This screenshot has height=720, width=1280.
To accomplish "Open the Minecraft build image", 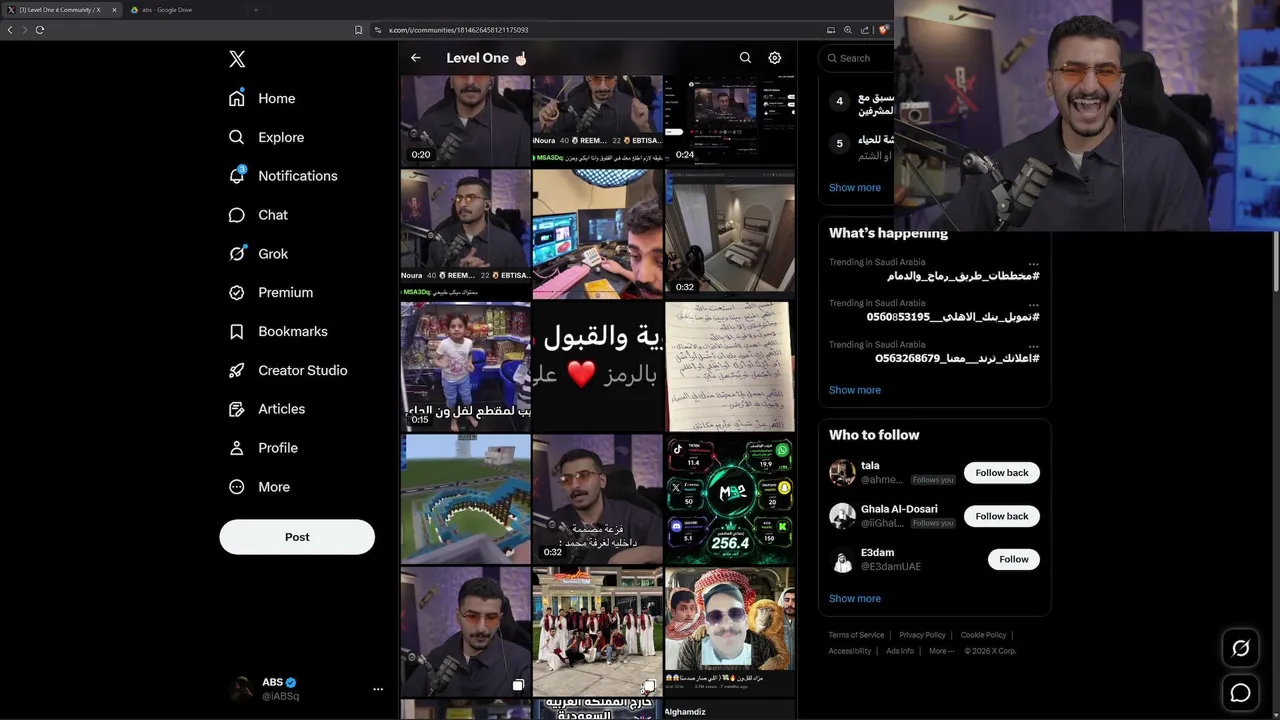I will pos(466,499).
